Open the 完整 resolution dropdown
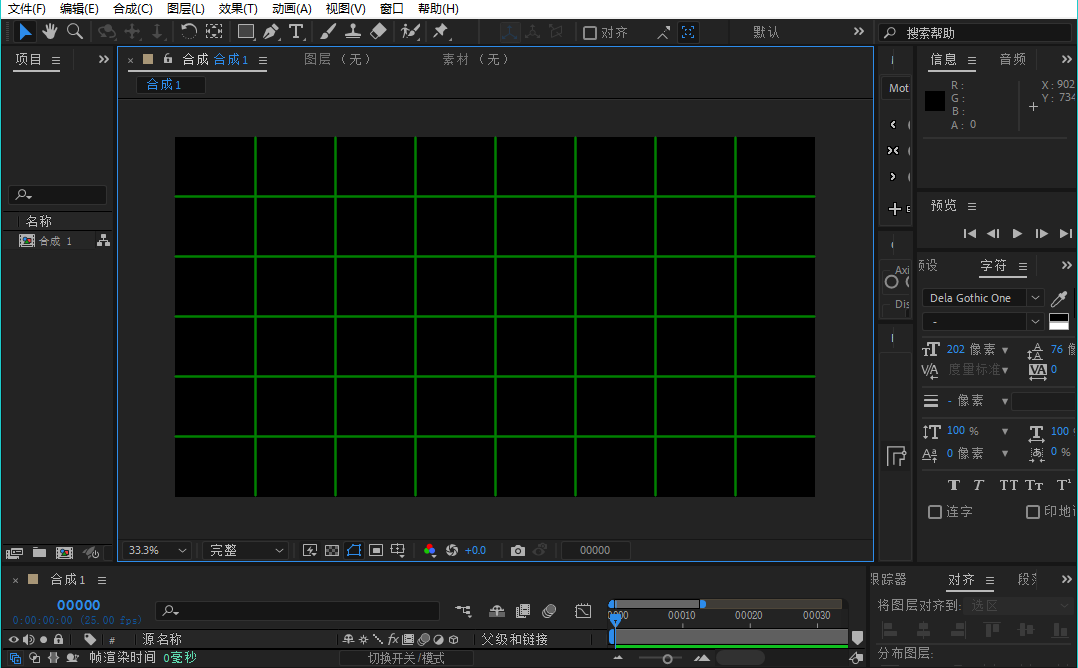 [245, 550]
